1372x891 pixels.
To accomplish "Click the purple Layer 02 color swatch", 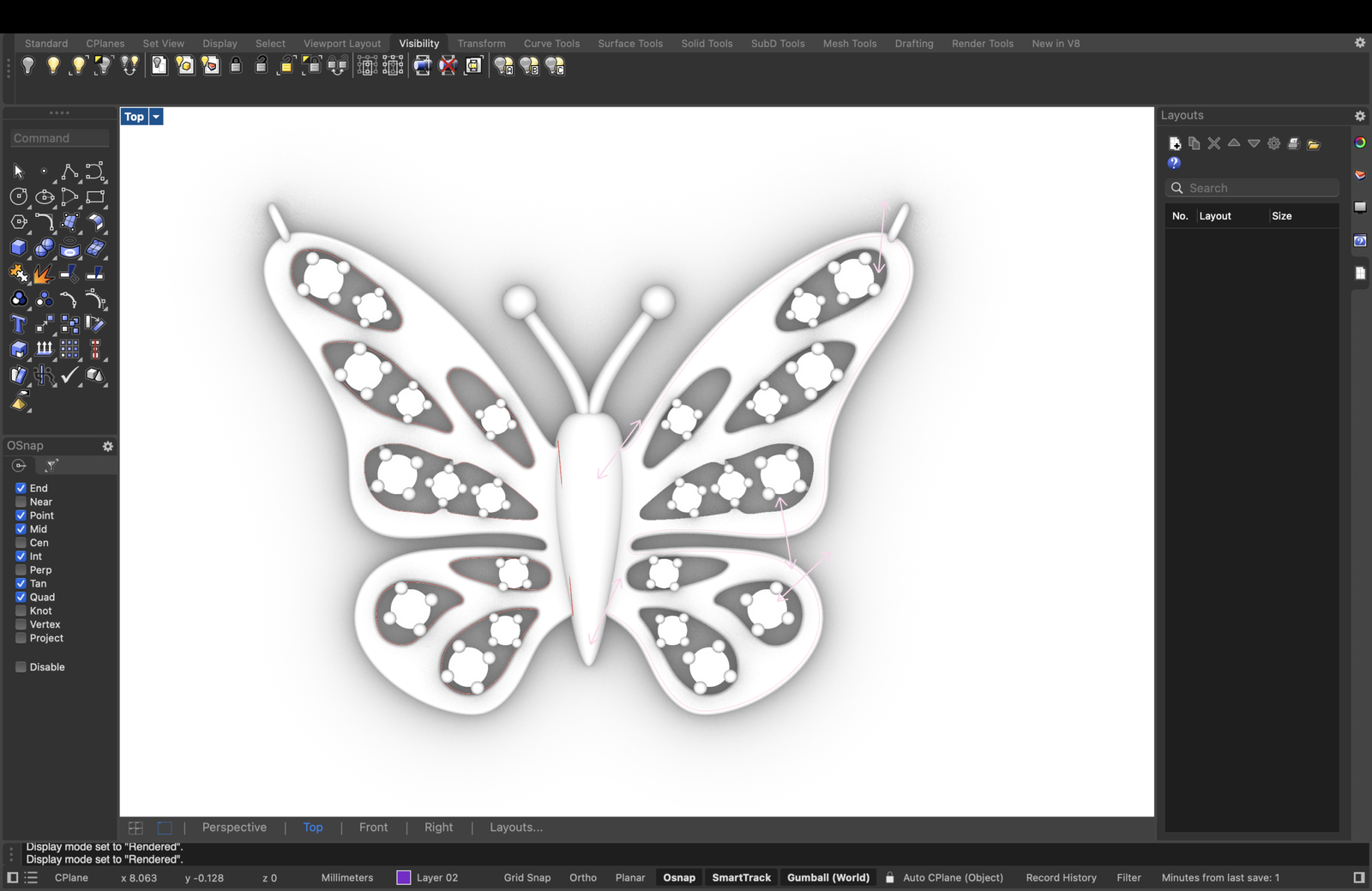I will (x=404, y=877).
